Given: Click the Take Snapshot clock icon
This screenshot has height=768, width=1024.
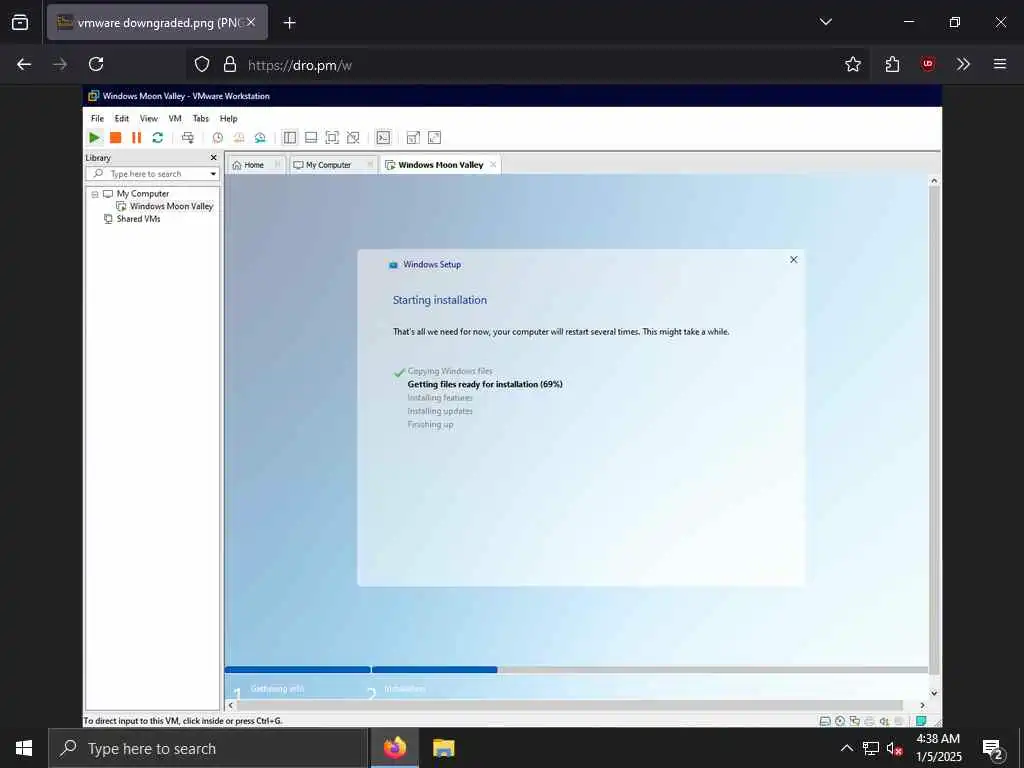Looking at the screenshot, I should [x=217, y=137].
